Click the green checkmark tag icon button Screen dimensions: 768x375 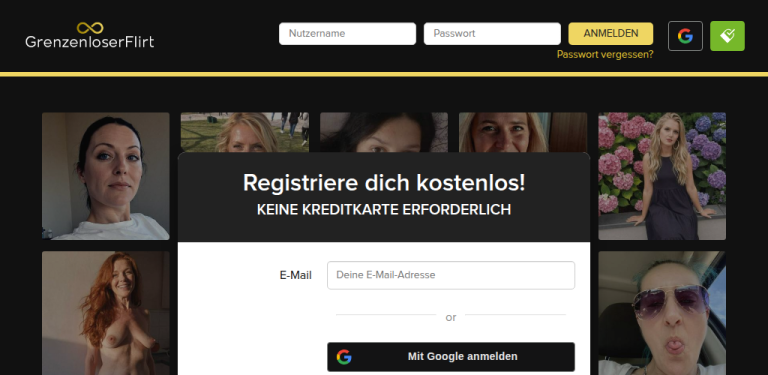pos(727,36)
